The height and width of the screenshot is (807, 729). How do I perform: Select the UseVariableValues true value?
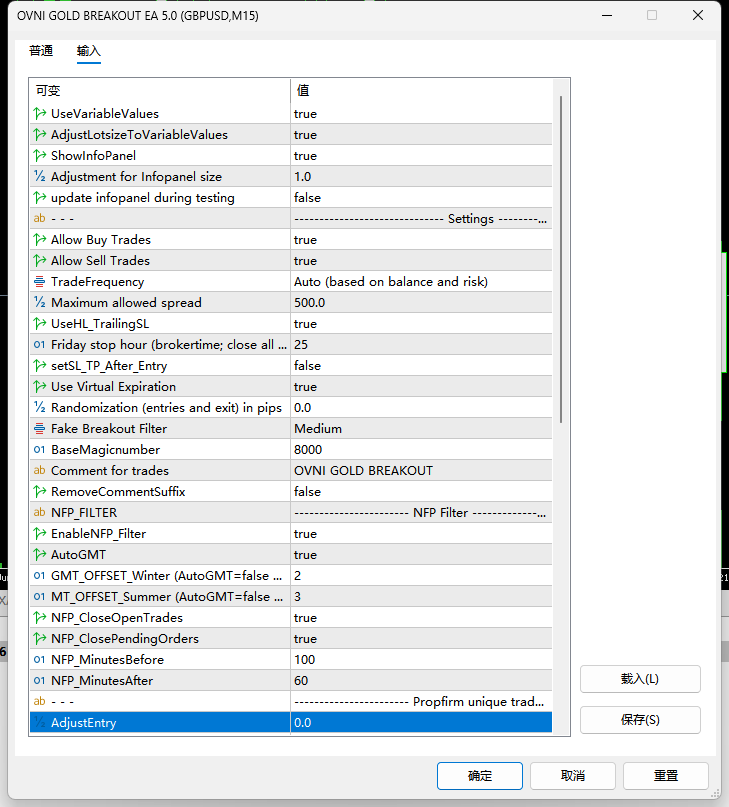[421, 113]
